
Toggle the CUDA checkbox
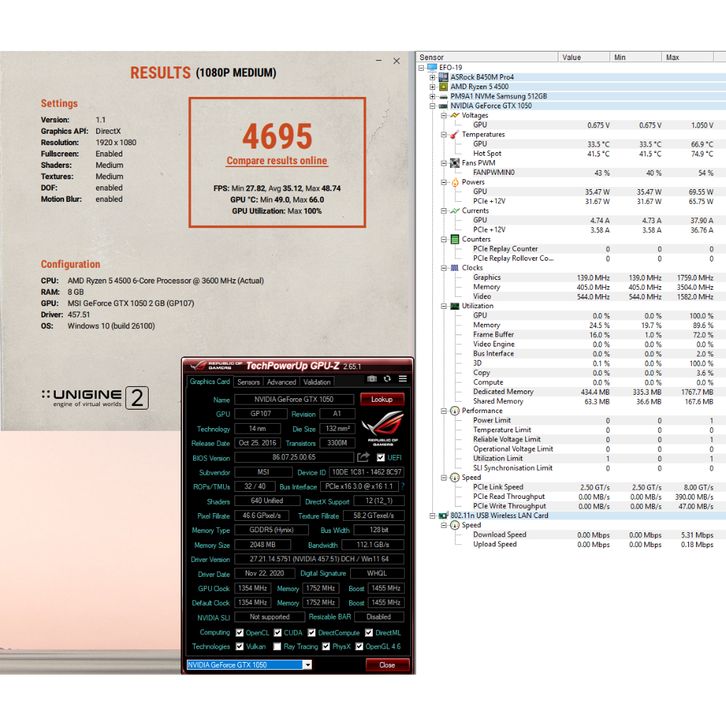tap(279, 632)
